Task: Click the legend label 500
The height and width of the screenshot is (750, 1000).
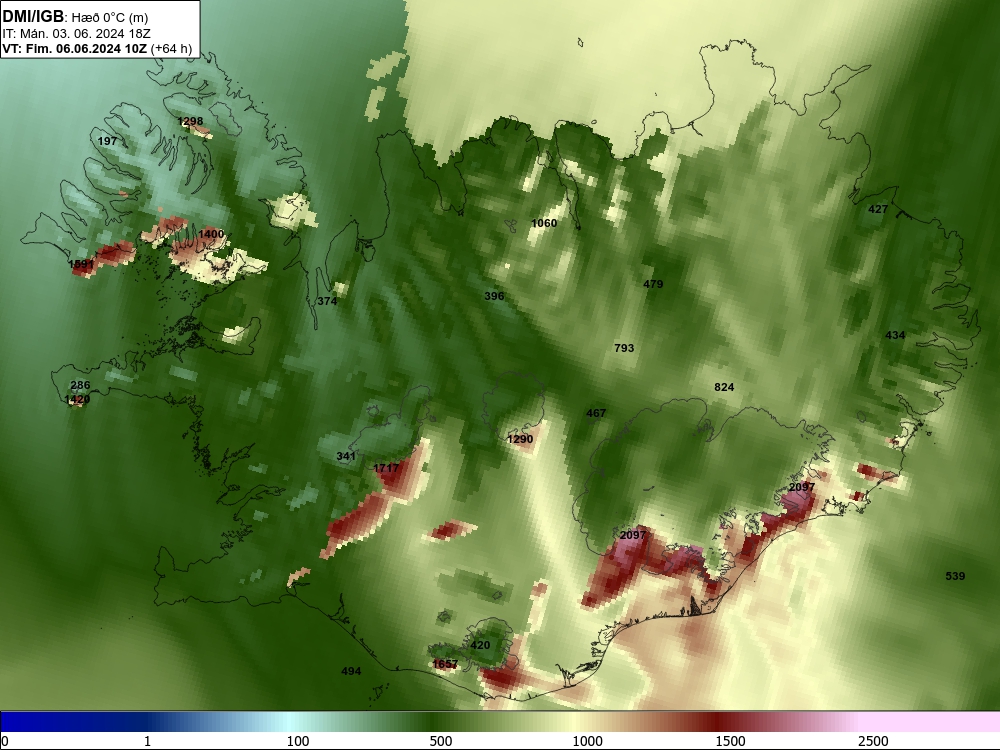Action: 441,741
